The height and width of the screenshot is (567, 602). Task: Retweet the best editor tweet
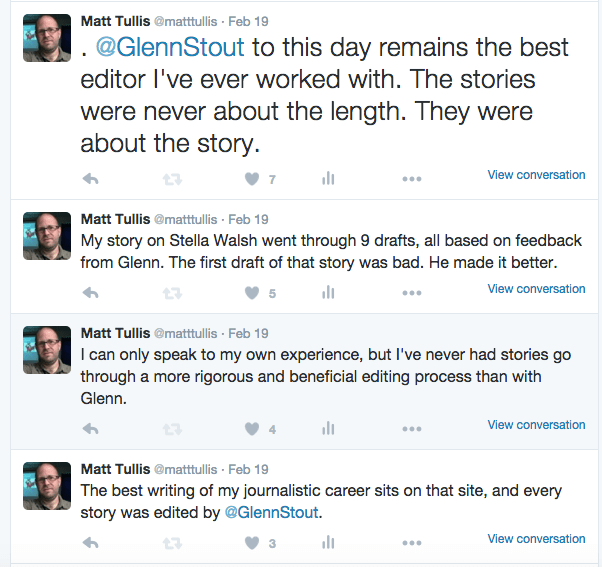171,179
